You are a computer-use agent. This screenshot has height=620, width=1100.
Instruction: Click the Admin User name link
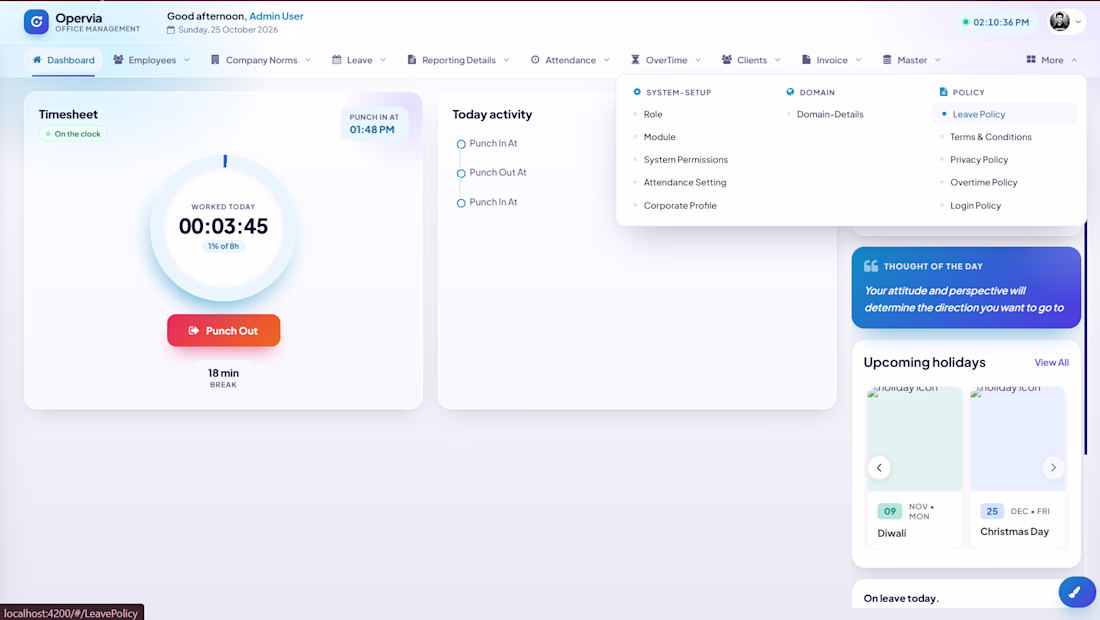pyautogui.click(x=276, y=16)
